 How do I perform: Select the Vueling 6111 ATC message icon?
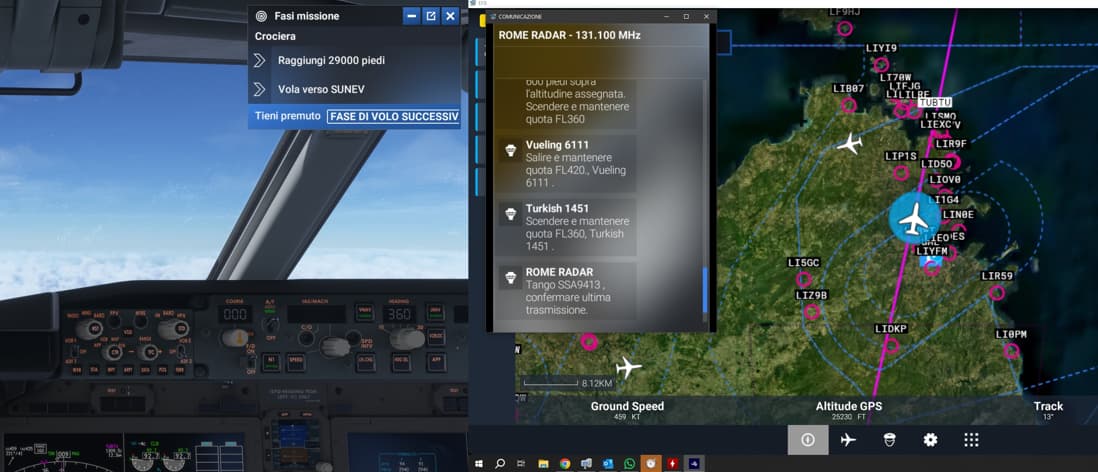click(x=510, y=151)
